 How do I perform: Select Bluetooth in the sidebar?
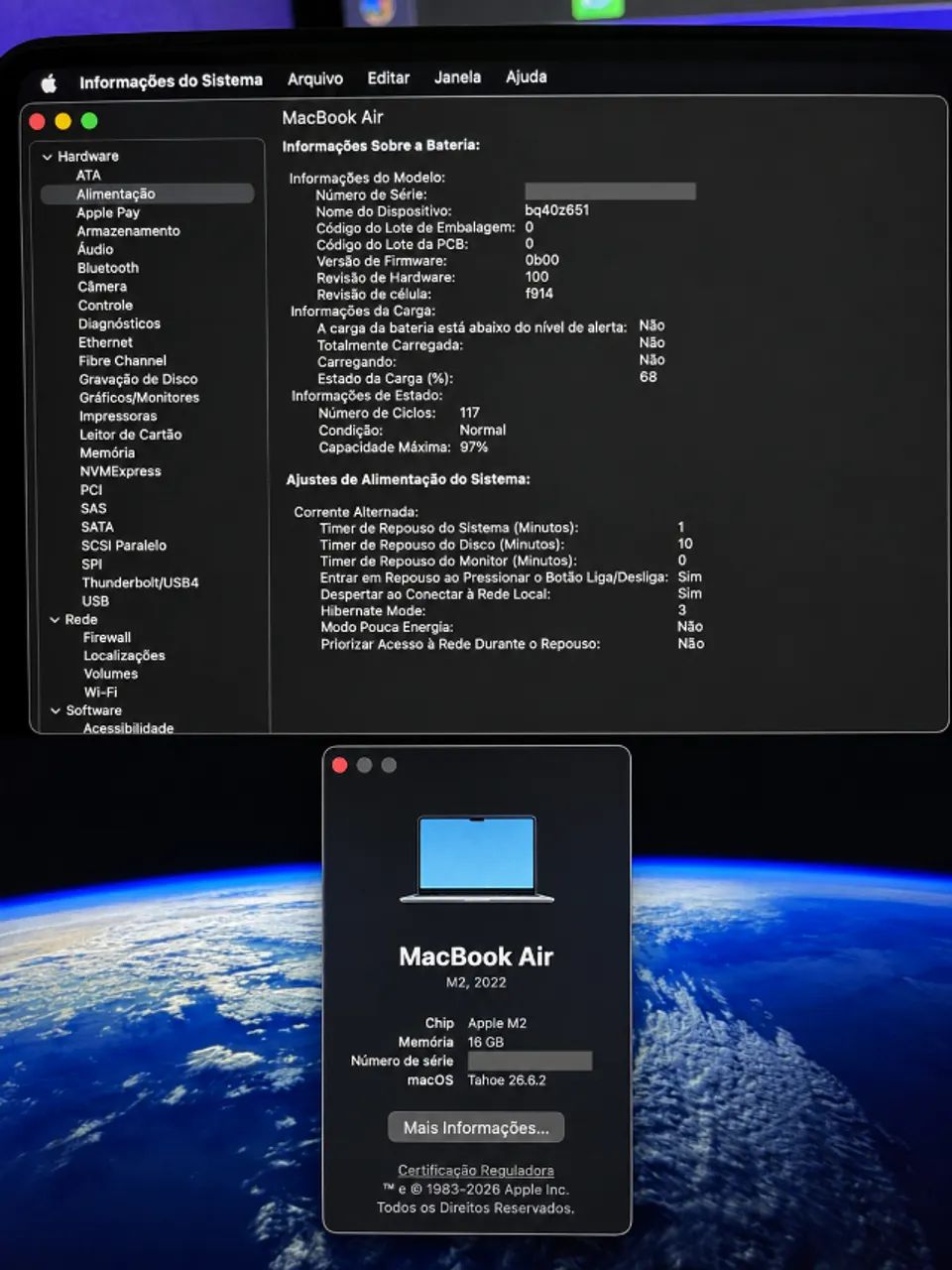click(108, 268)
